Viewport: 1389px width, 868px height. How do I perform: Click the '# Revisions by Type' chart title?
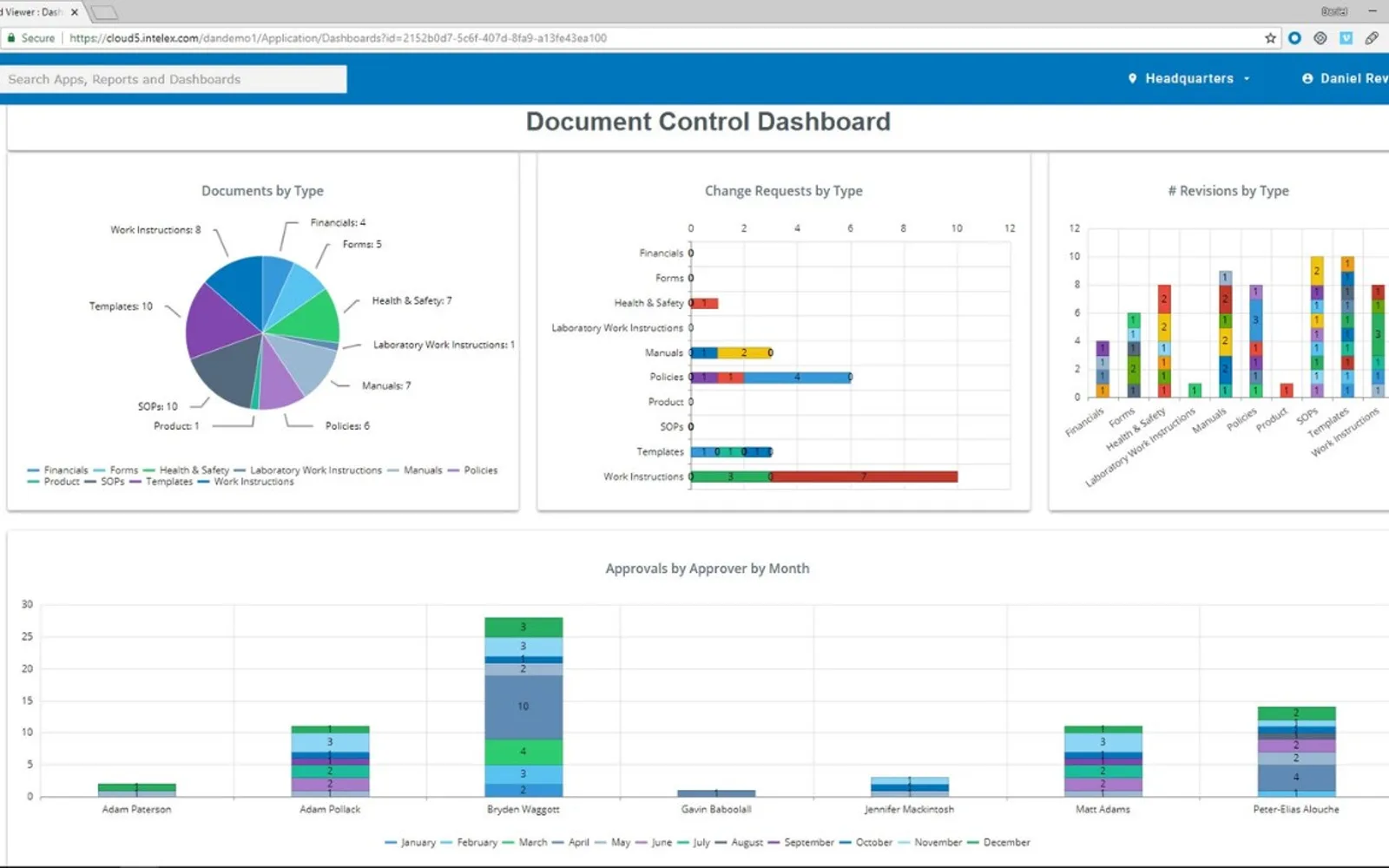1228,191
